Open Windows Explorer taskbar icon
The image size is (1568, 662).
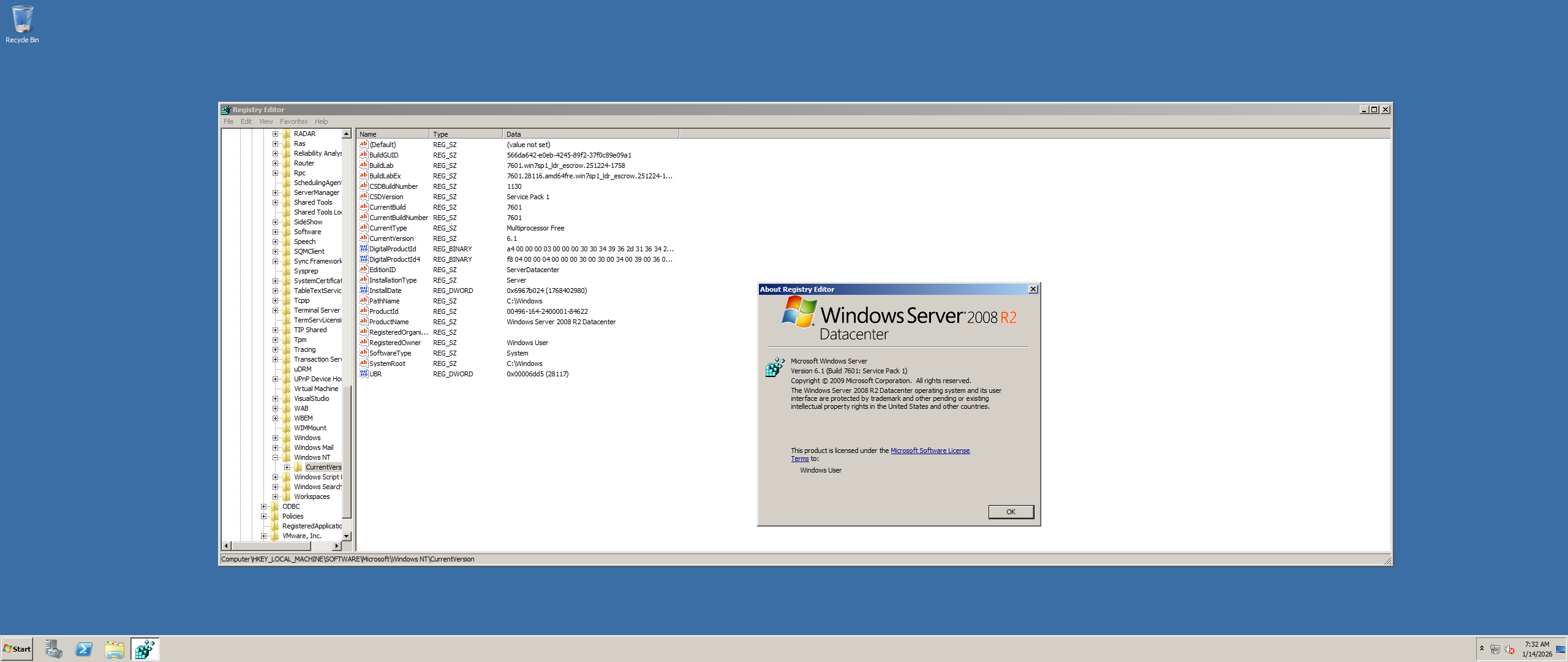click(x=115, y=649)
